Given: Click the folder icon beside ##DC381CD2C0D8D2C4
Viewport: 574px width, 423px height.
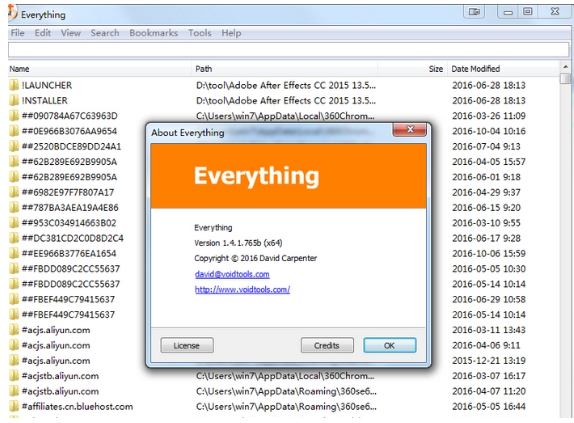Looking at the screenshot, I should pyautogui.click(x=14, y=238).
